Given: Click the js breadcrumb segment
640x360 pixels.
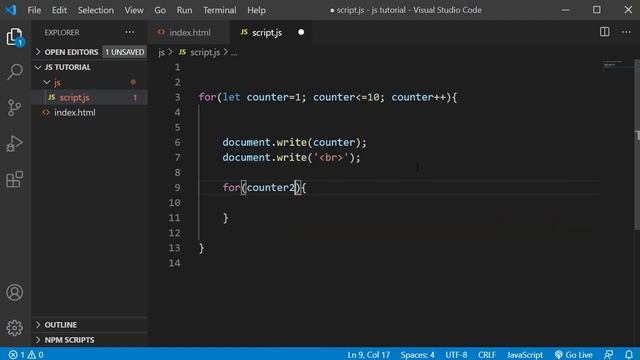Looking at the screenshot, I should [162, 52].
